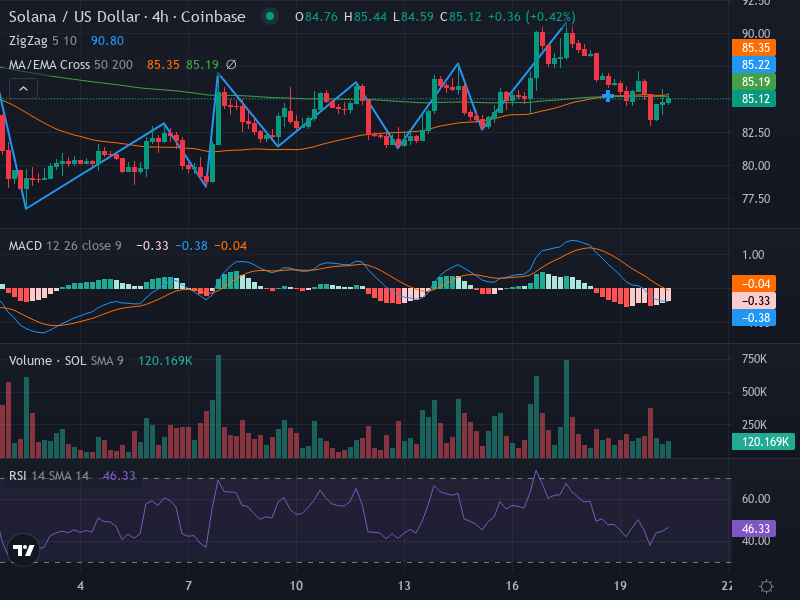Select the ZigZag 5 10 indicator label
Viewport: 800px width, 600px height.
click(43, 41)
